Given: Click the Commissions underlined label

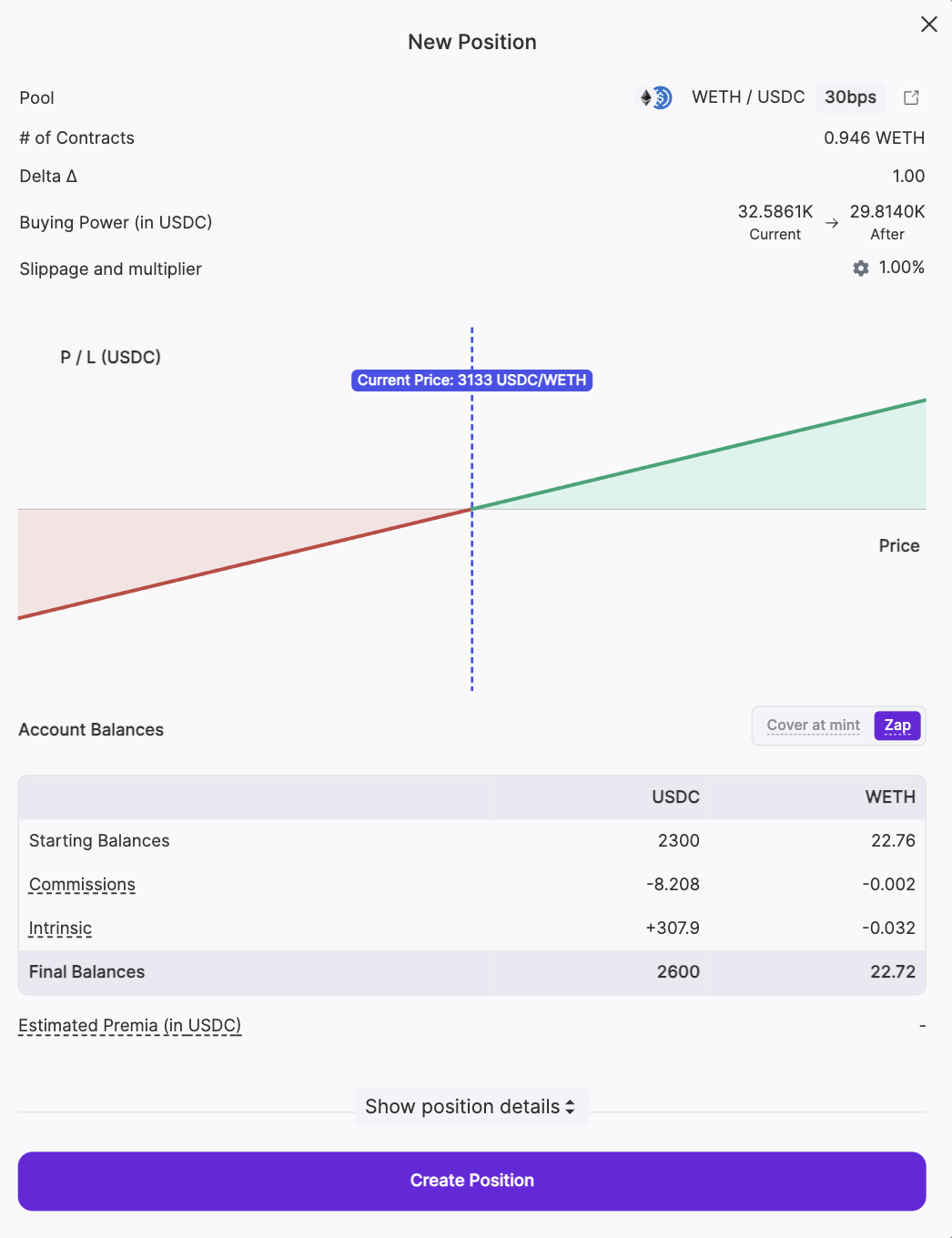Looking at the screenshot, I should click(x=82, y=885).
